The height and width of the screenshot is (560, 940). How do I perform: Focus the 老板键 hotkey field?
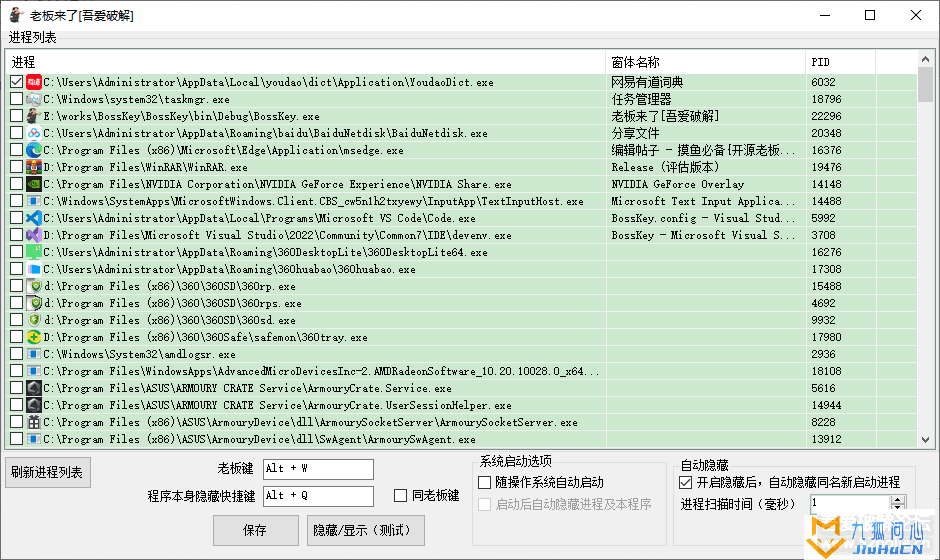click(318, 469)
